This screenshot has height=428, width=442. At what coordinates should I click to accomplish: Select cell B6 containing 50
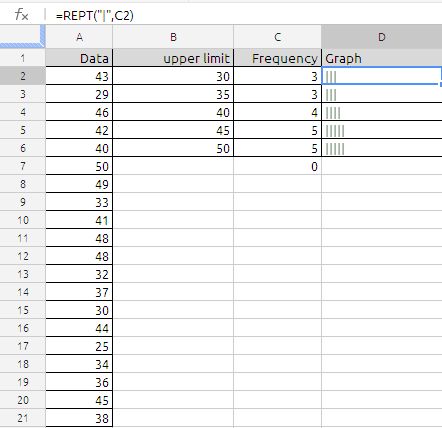pos(173,148)
